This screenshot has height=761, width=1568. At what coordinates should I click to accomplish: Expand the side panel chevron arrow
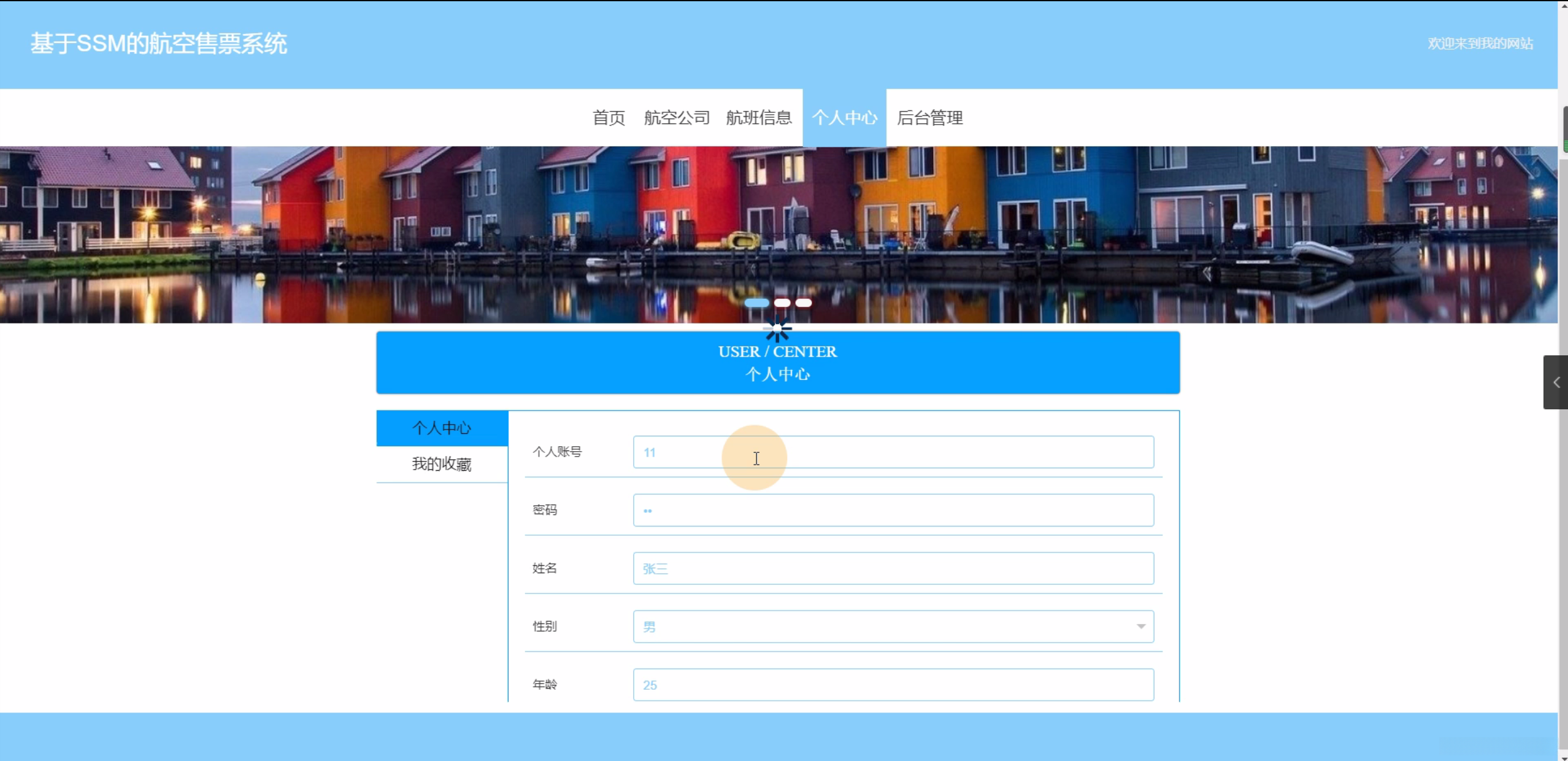click(1556, 382)
